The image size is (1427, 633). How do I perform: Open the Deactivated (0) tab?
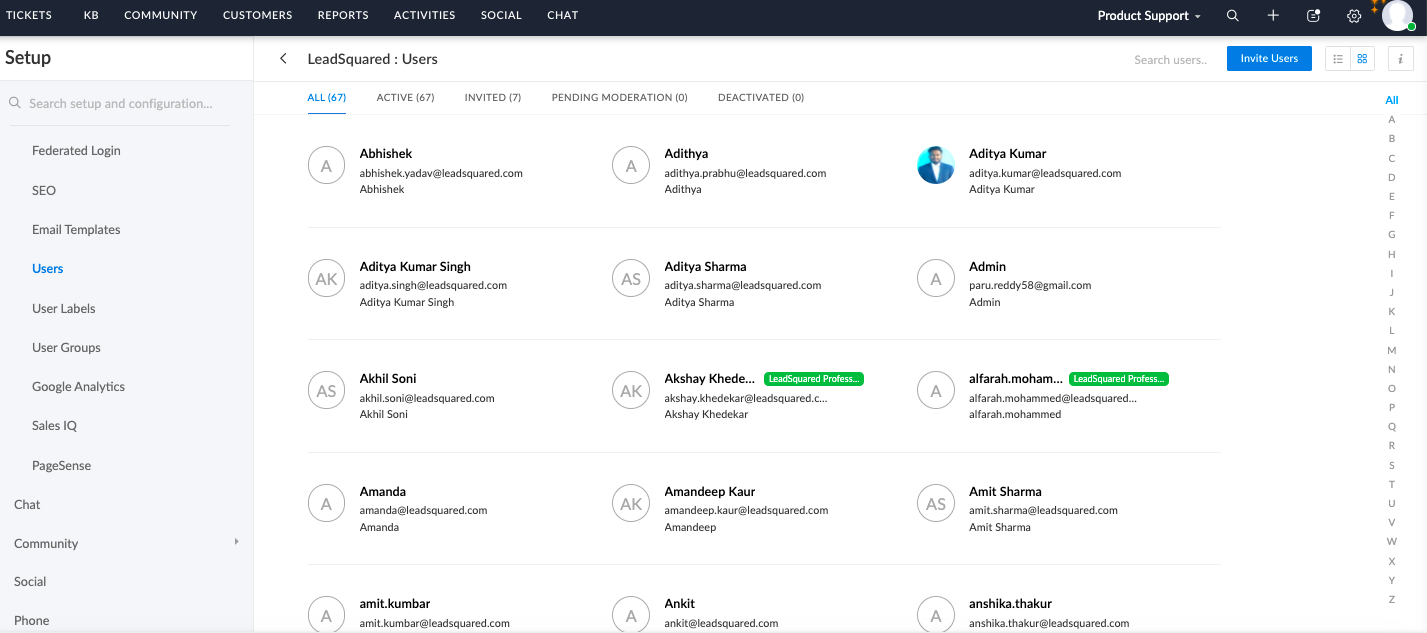(x=760, y=98)
